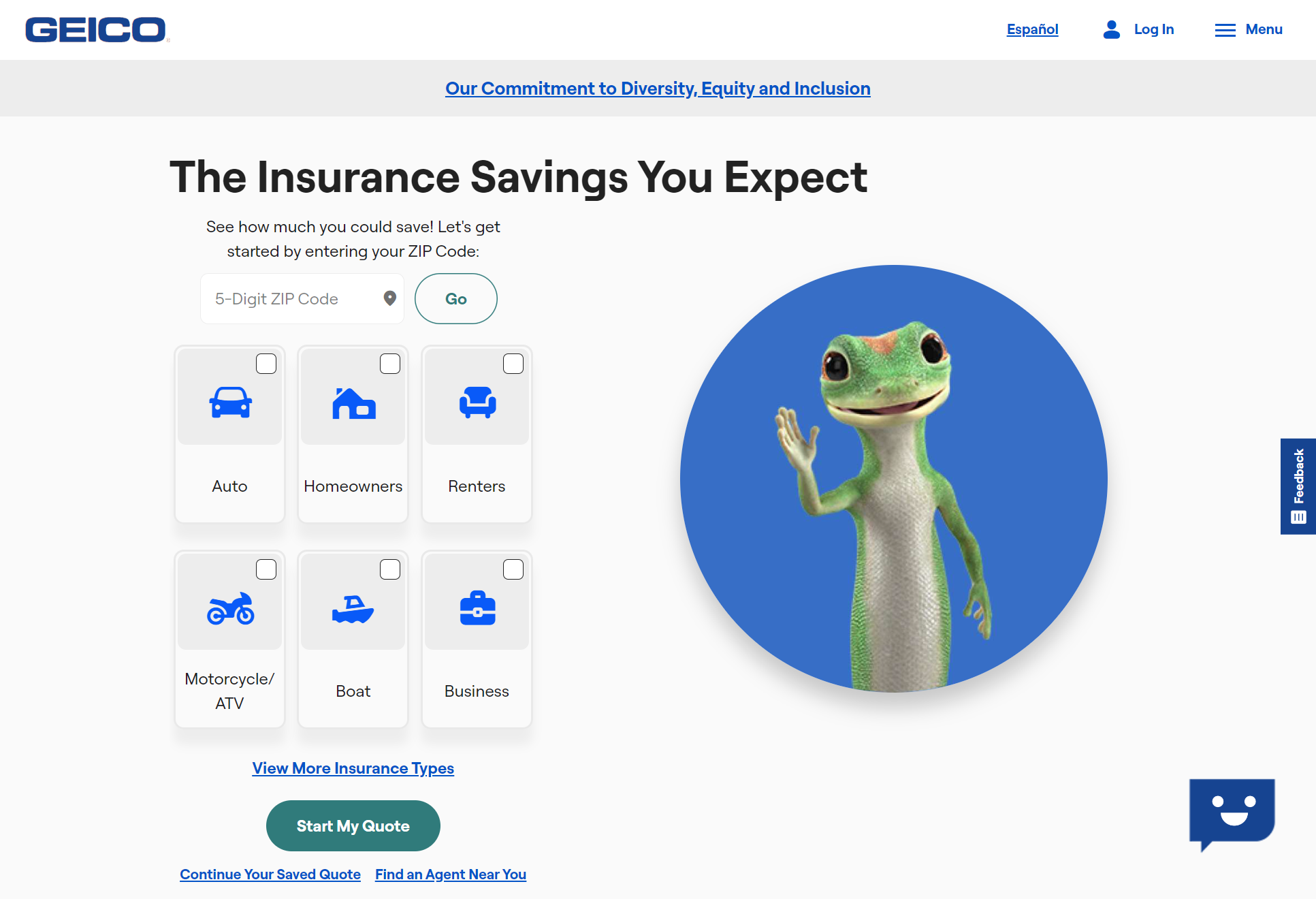Click the Start My Quote button
This screenshot has width=1316, height=899.
click(352, 826)
